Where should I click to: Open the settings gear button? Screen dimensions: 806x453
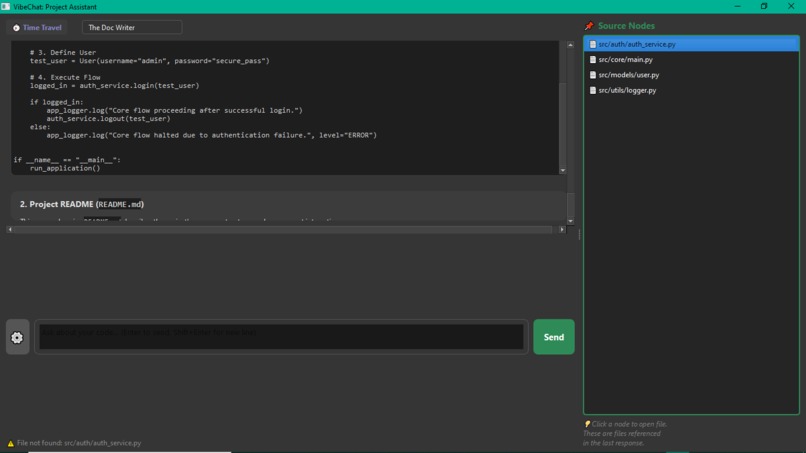pyautogui.click(x=17, y=337)
